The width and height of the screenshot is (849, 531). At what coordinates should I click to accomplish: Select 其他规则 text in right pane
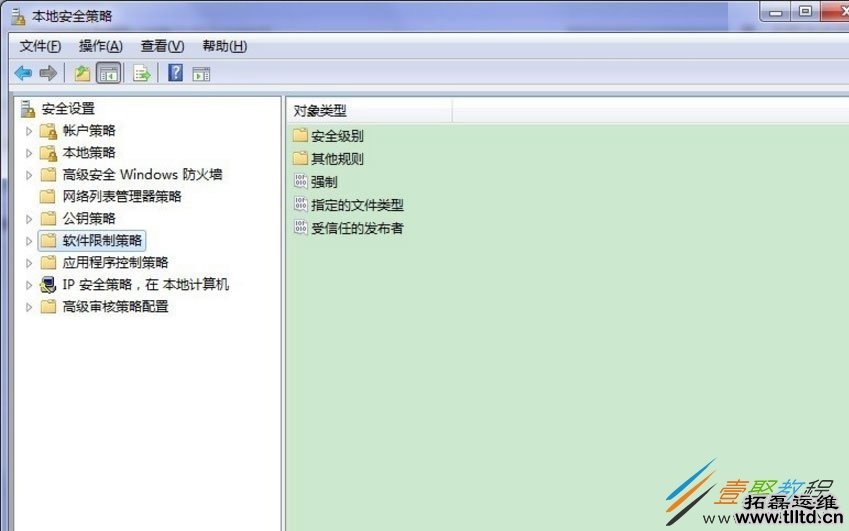click(x=337, y=159)
